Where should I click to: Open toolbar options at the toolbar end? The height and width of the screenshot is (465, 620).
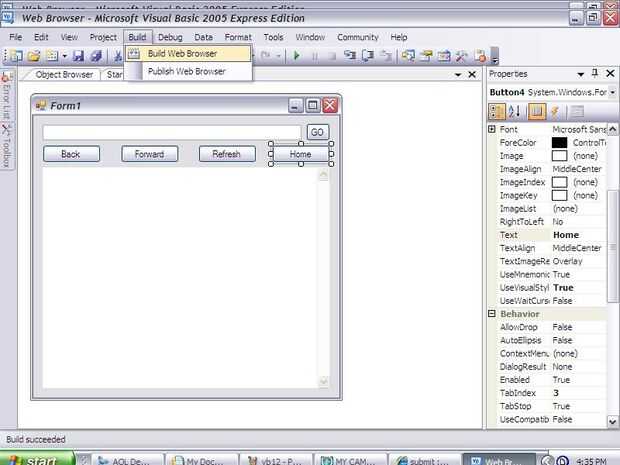click(x=495, y=56)
